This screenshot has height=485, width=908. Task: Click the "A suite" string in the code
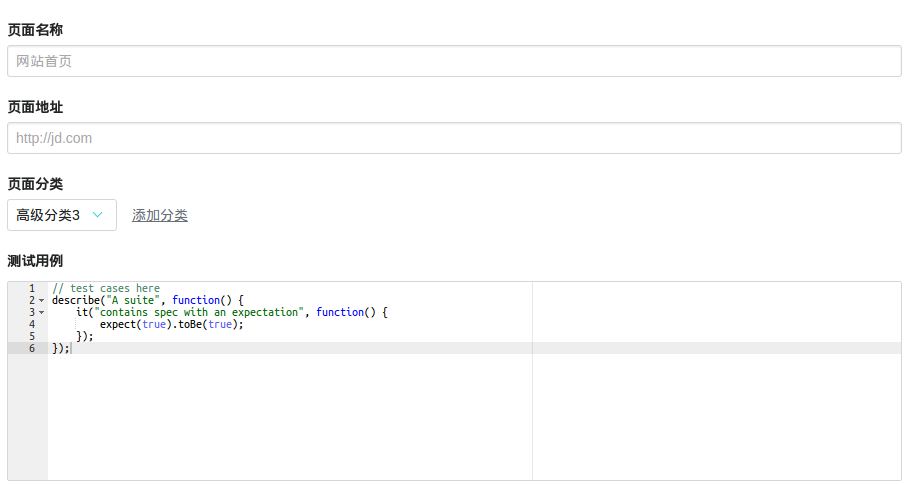pos(135,300)
